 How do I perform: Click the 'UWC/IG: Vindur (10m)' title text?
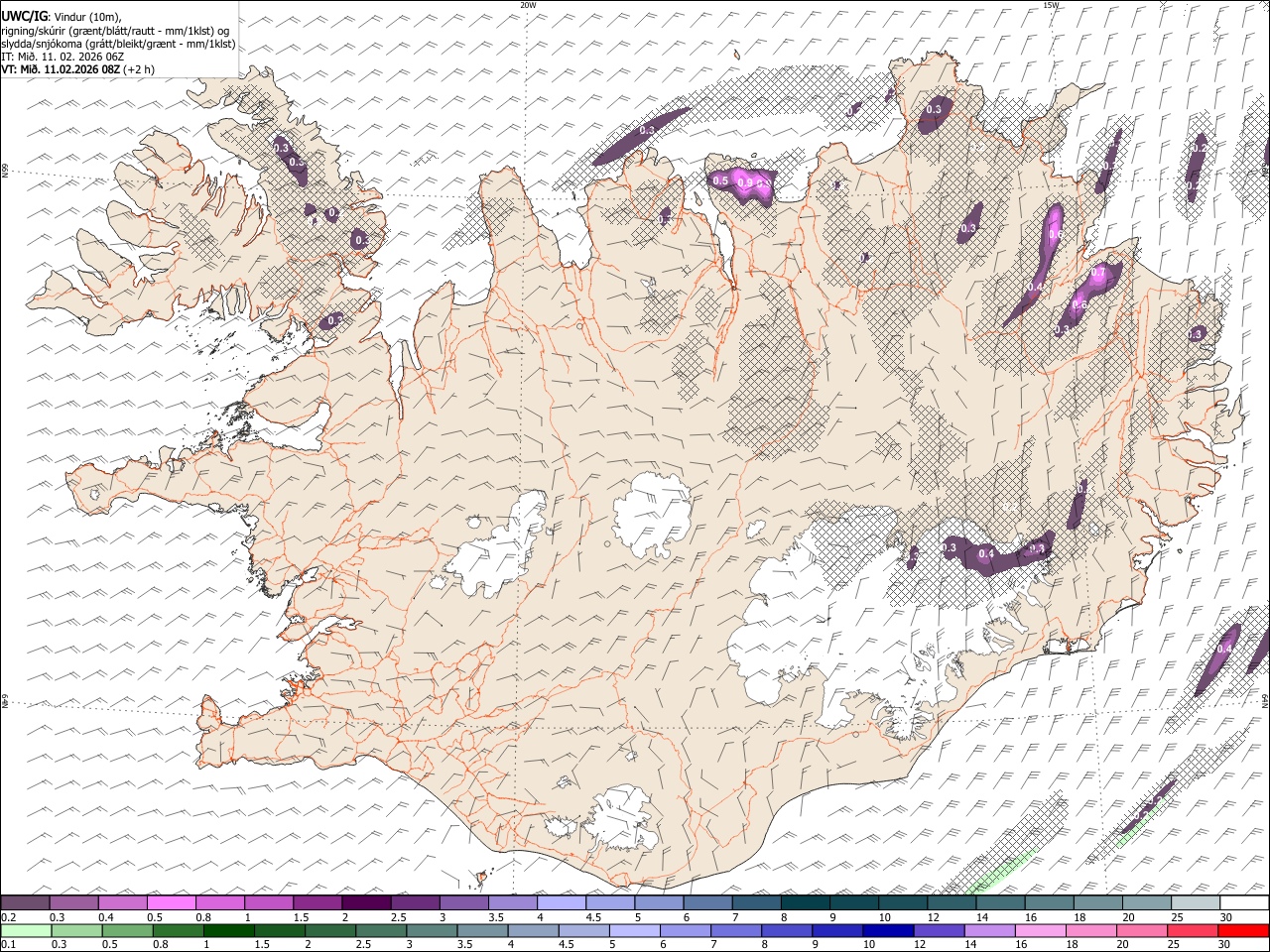coord(63,15)
